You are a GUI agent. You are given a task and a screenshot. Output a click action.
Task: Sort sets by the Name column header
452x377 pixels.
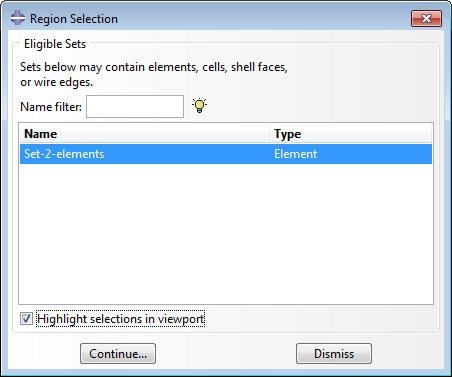click(x=144, y=134)
